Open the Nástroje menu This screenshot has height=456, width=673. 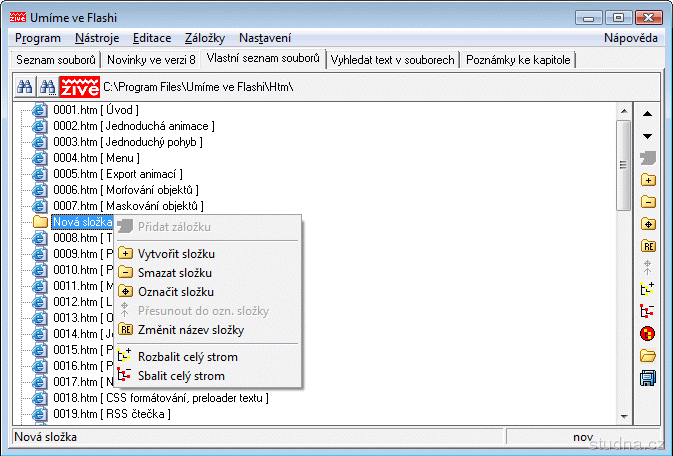[97, 38]
